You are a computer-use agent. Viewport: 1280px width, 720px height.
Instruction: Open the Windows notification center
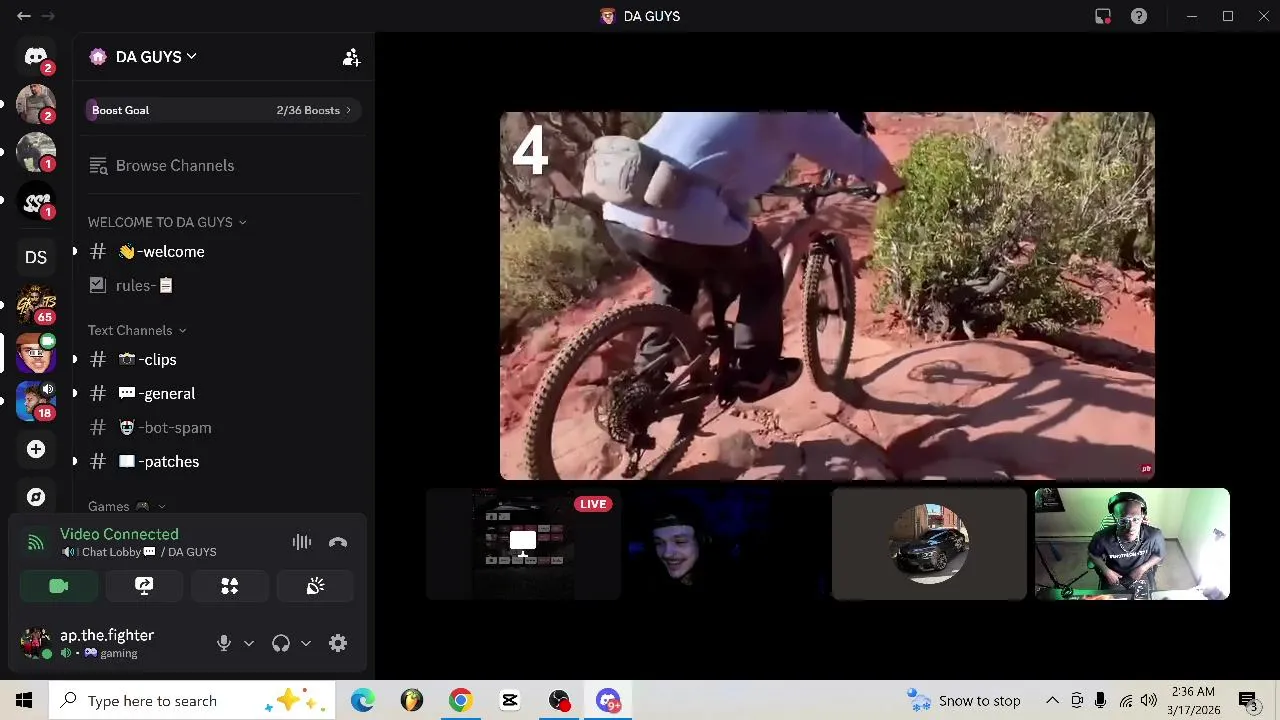pos(1248,700)
